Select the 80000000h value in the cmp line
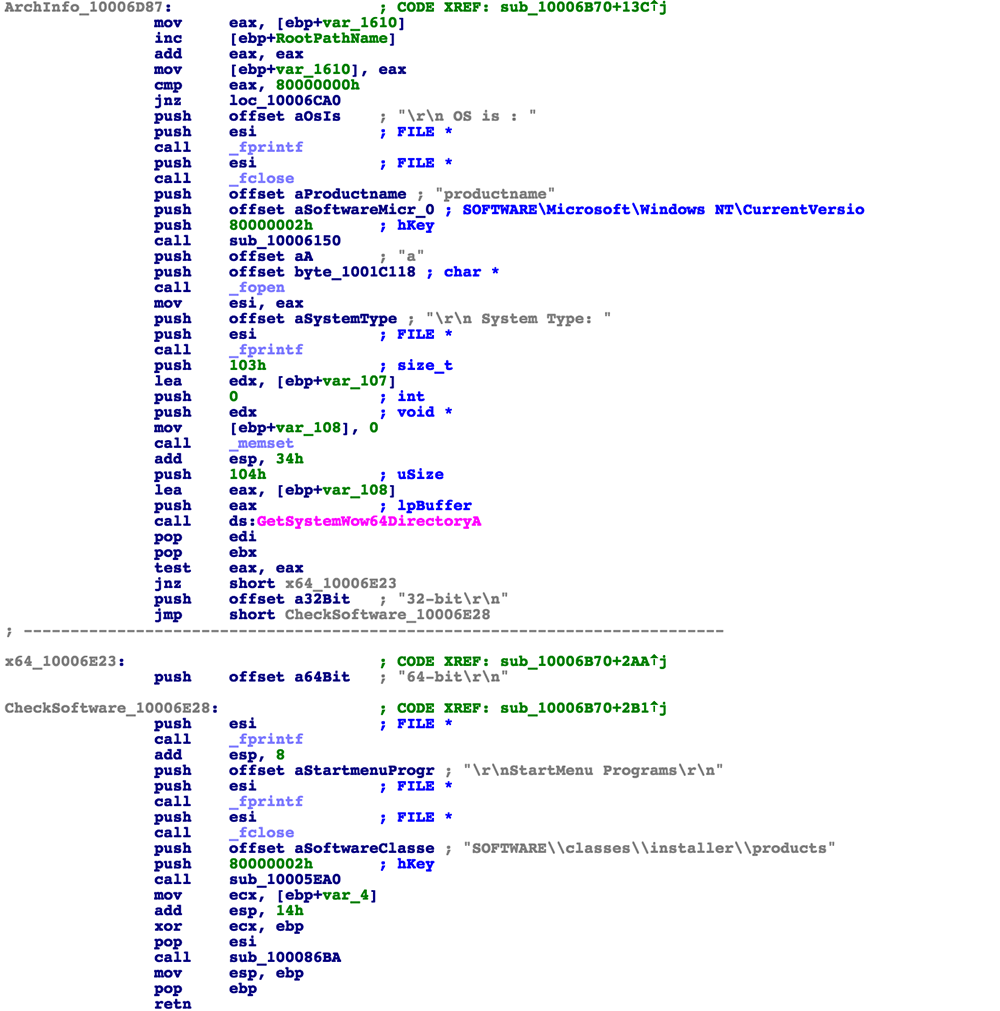Screen dimensions: 1000x1011 pyautogui.click(x=317, y=86)
